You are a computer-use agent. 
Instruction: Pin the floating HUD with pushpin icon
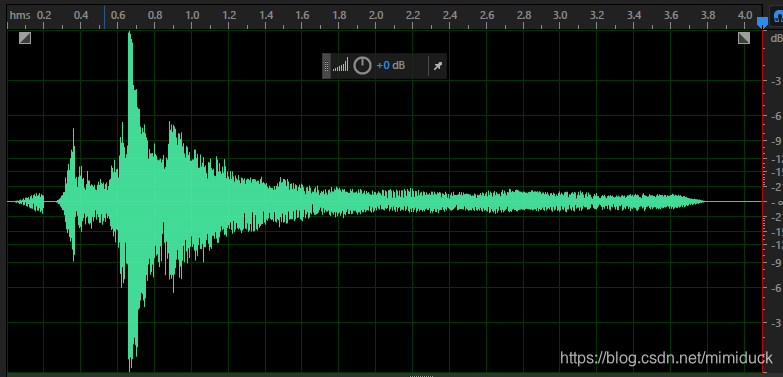click(x=438, y=66)
